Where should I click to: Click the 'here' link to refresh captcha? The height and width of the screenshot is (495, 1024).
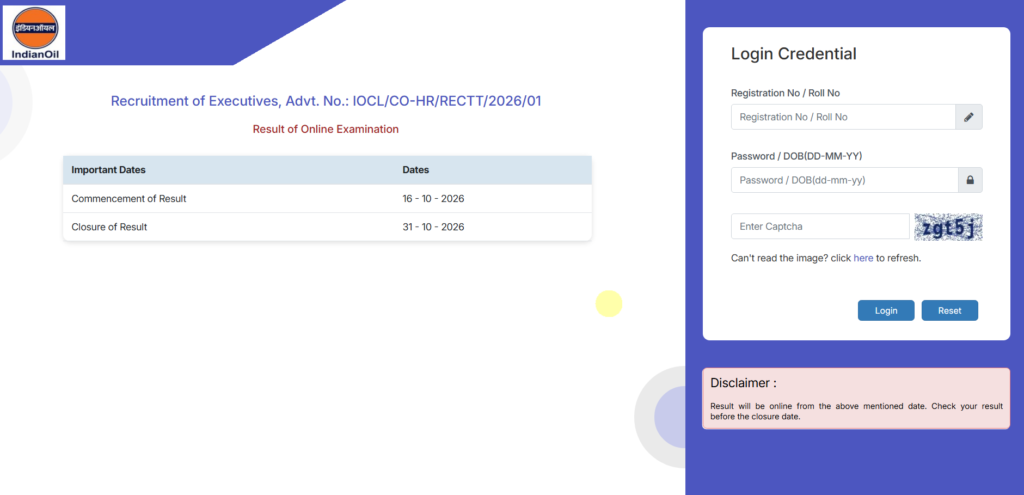[863, 258]
